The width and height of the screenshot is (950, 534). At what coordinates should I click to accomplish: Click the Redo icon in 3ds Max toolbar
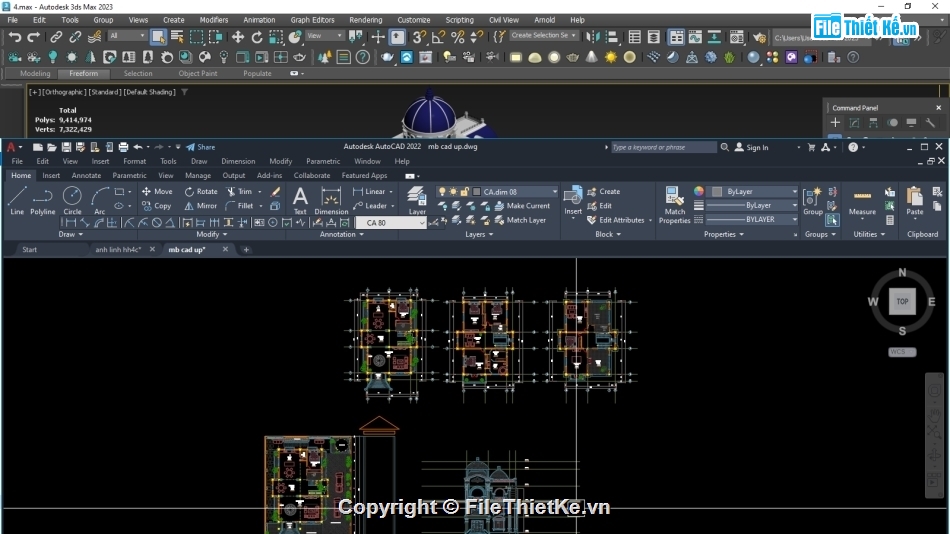[34, 37]
